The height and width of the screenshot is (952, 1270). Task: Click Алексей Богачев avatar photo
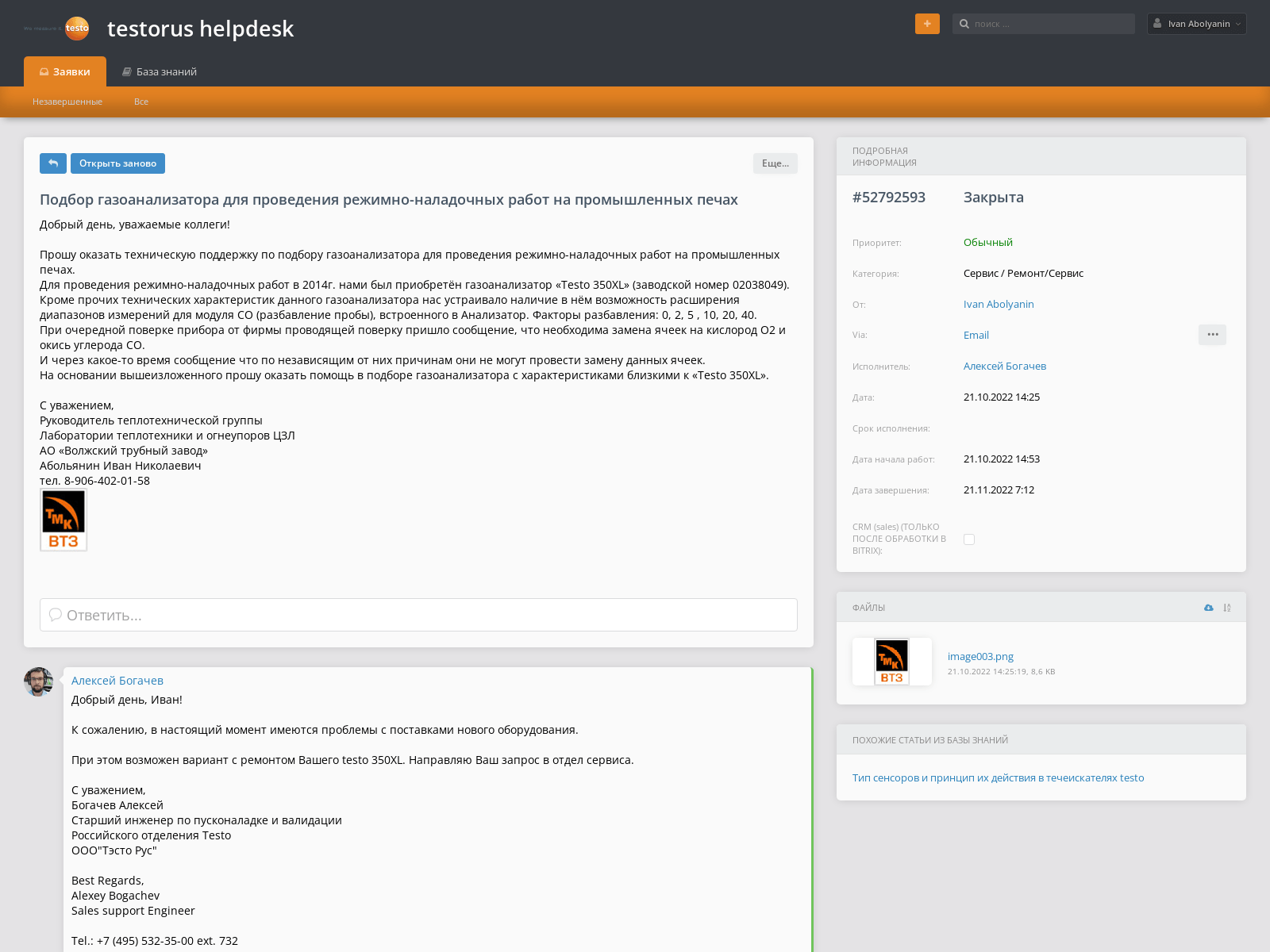[38, 681]
